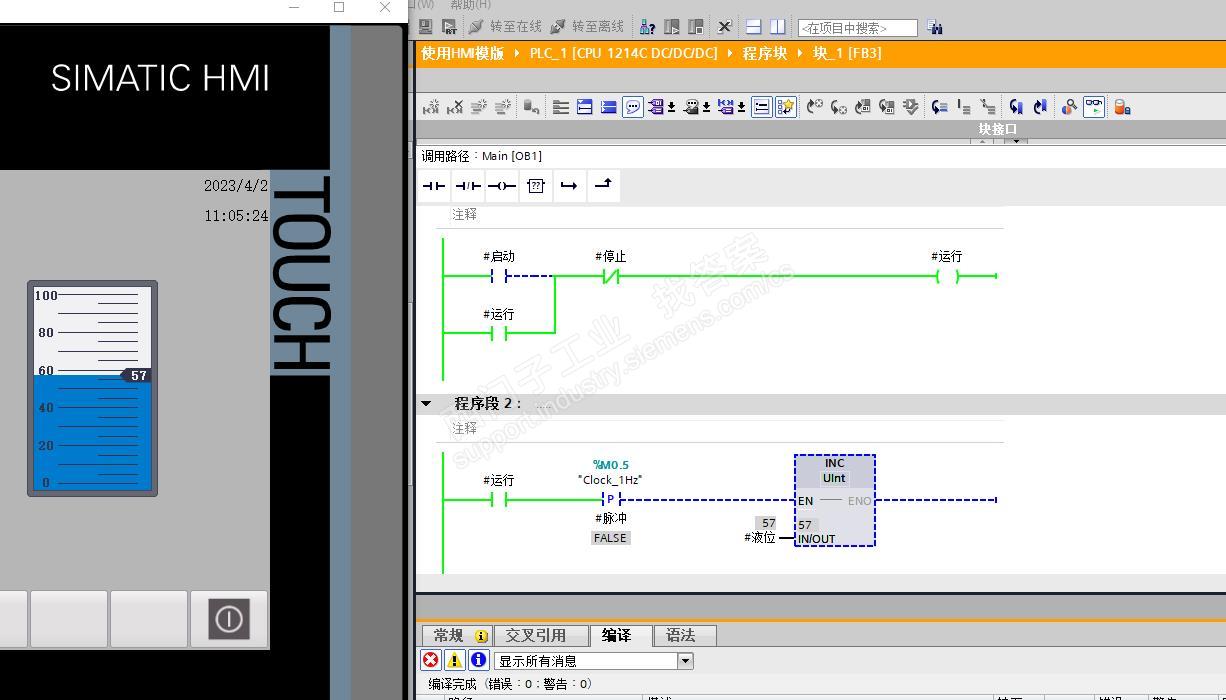Toggle network comments speech-bubble icon
This screenshot has height=700, width=1226.
point(633,107)
